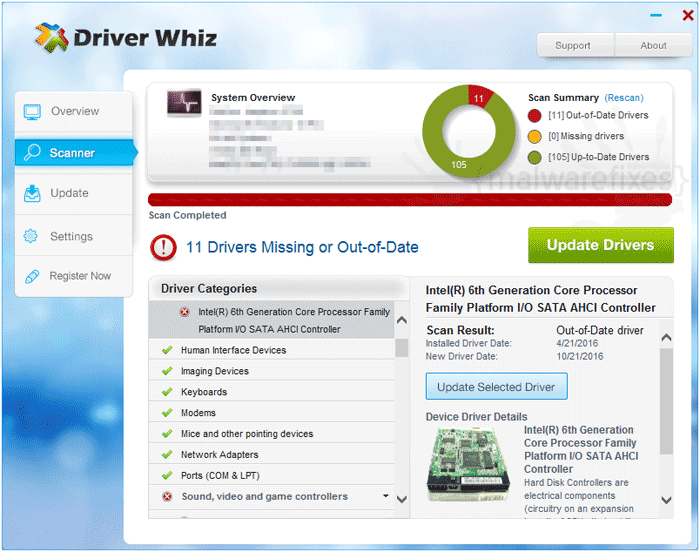The image size is (700, 552).
Task: Click red X icon beside Sound, video and game controllers
Action: [x=167, y=496]
